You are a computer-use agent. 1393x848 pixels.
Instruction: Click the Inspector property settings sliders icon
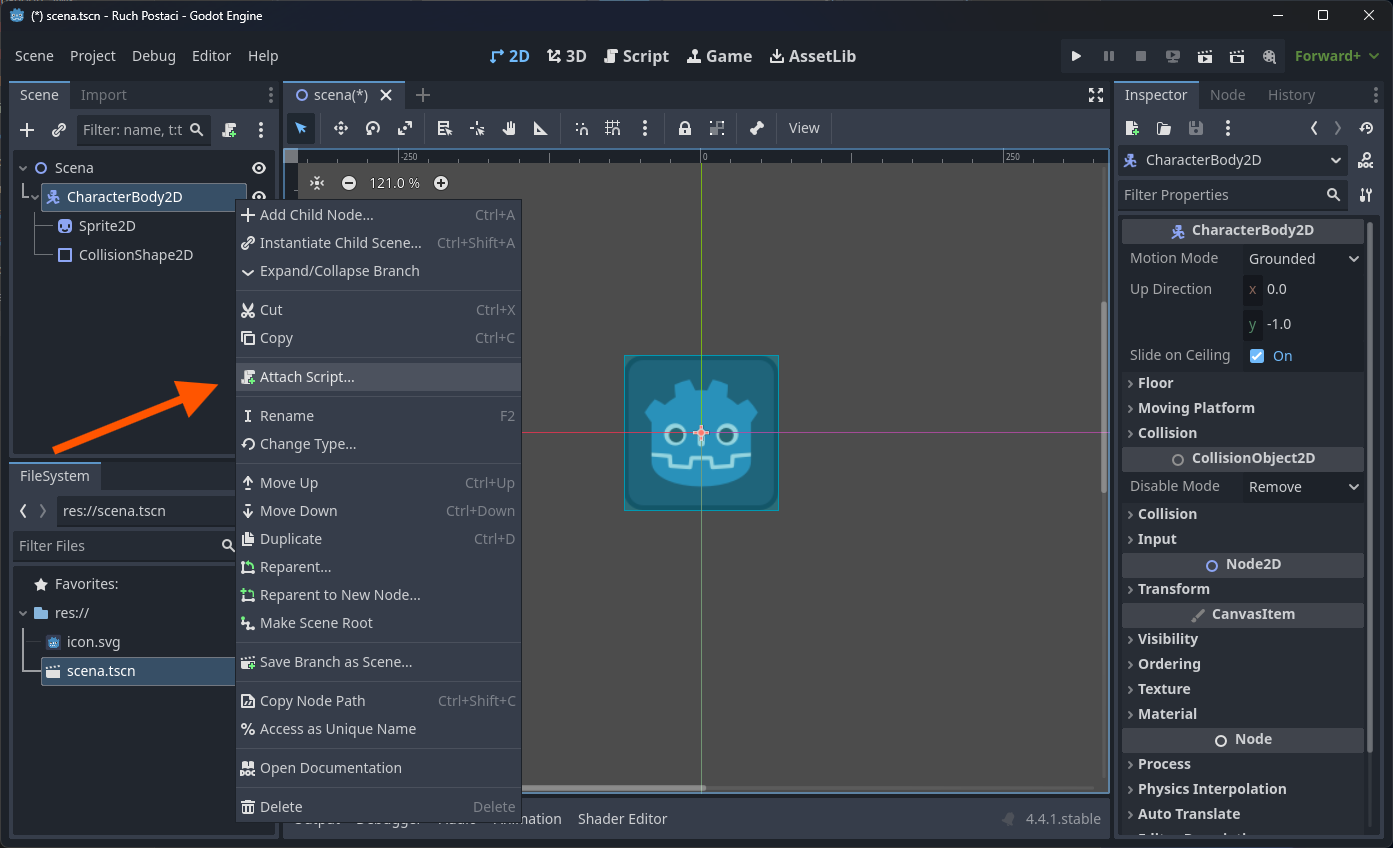(1366, 195)
